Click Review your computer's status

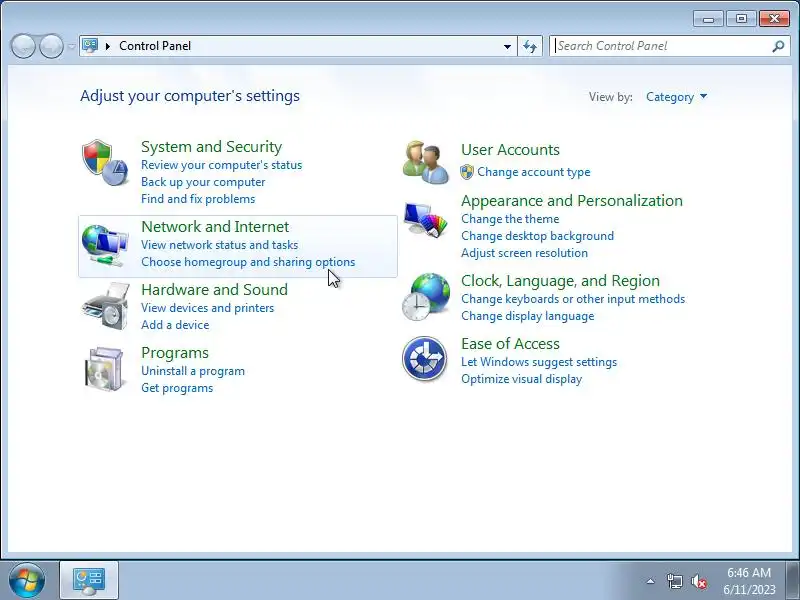tap(221, 165)
